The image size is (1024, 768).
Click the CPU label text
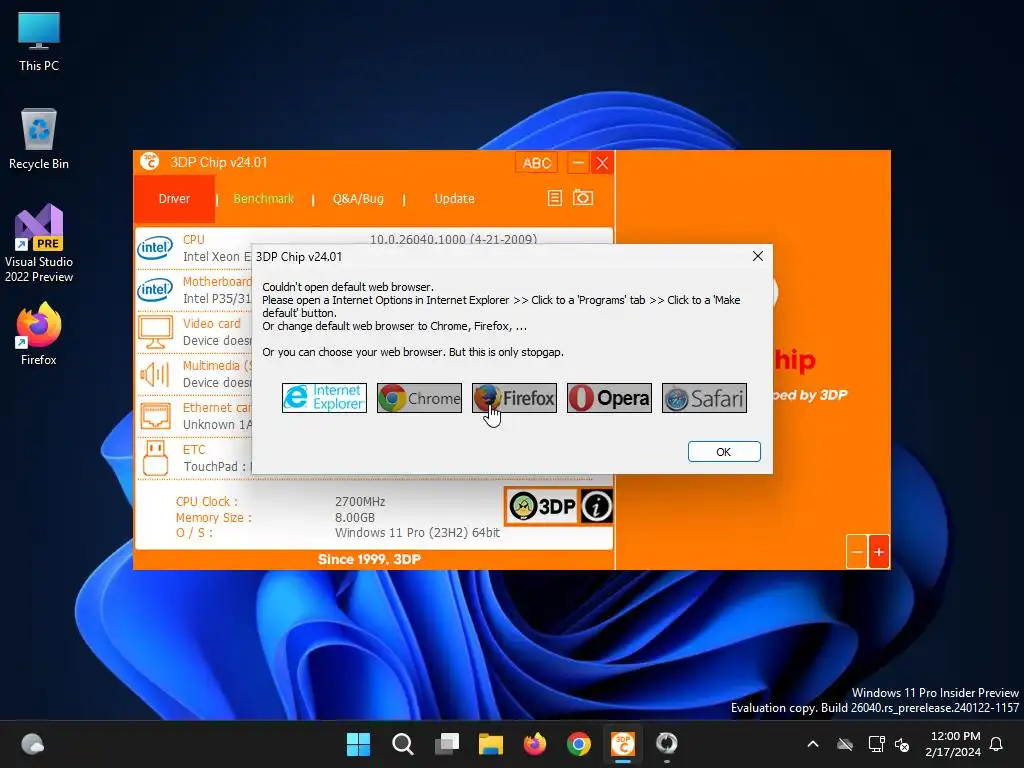pyautogui.click(x=194, y=240)
